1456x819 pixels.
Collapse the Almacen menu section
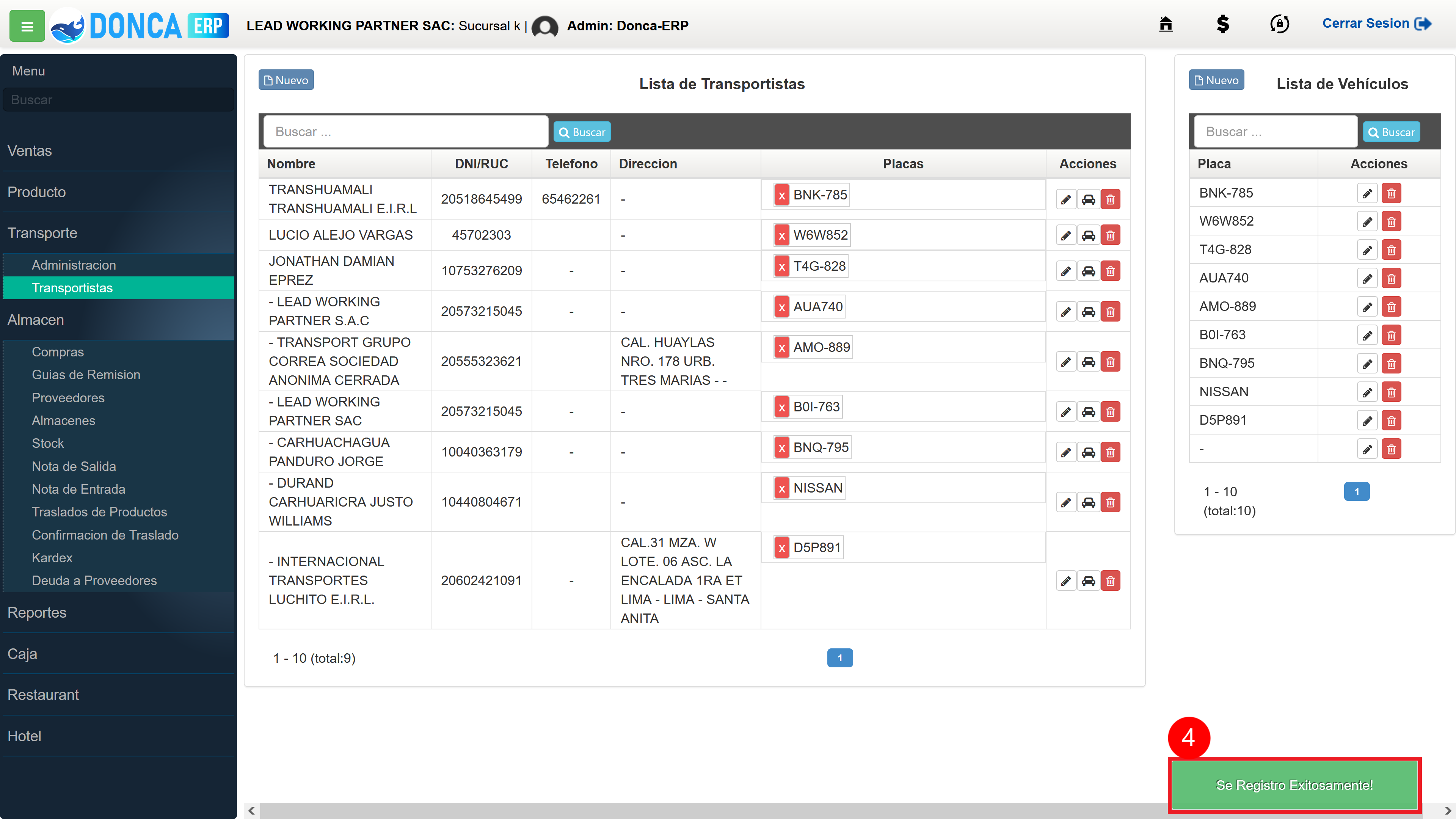pos(118,320)
